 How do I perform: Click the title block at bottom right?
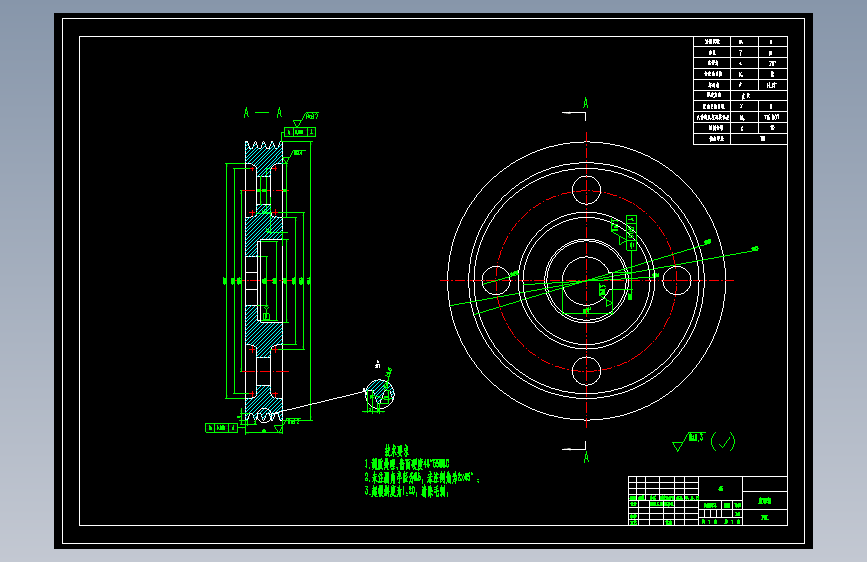[708, 501]
